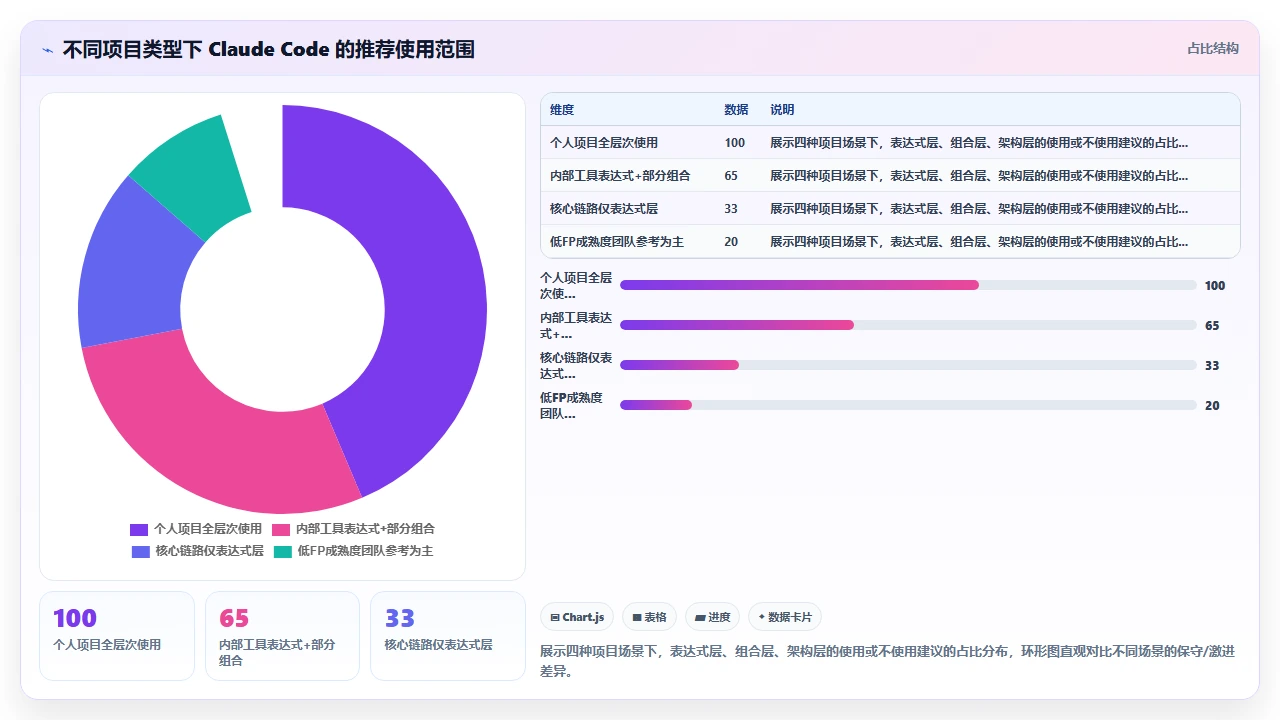The image size is (1280, 720).
Task: Click the 维度 column header
Action: 562,110
